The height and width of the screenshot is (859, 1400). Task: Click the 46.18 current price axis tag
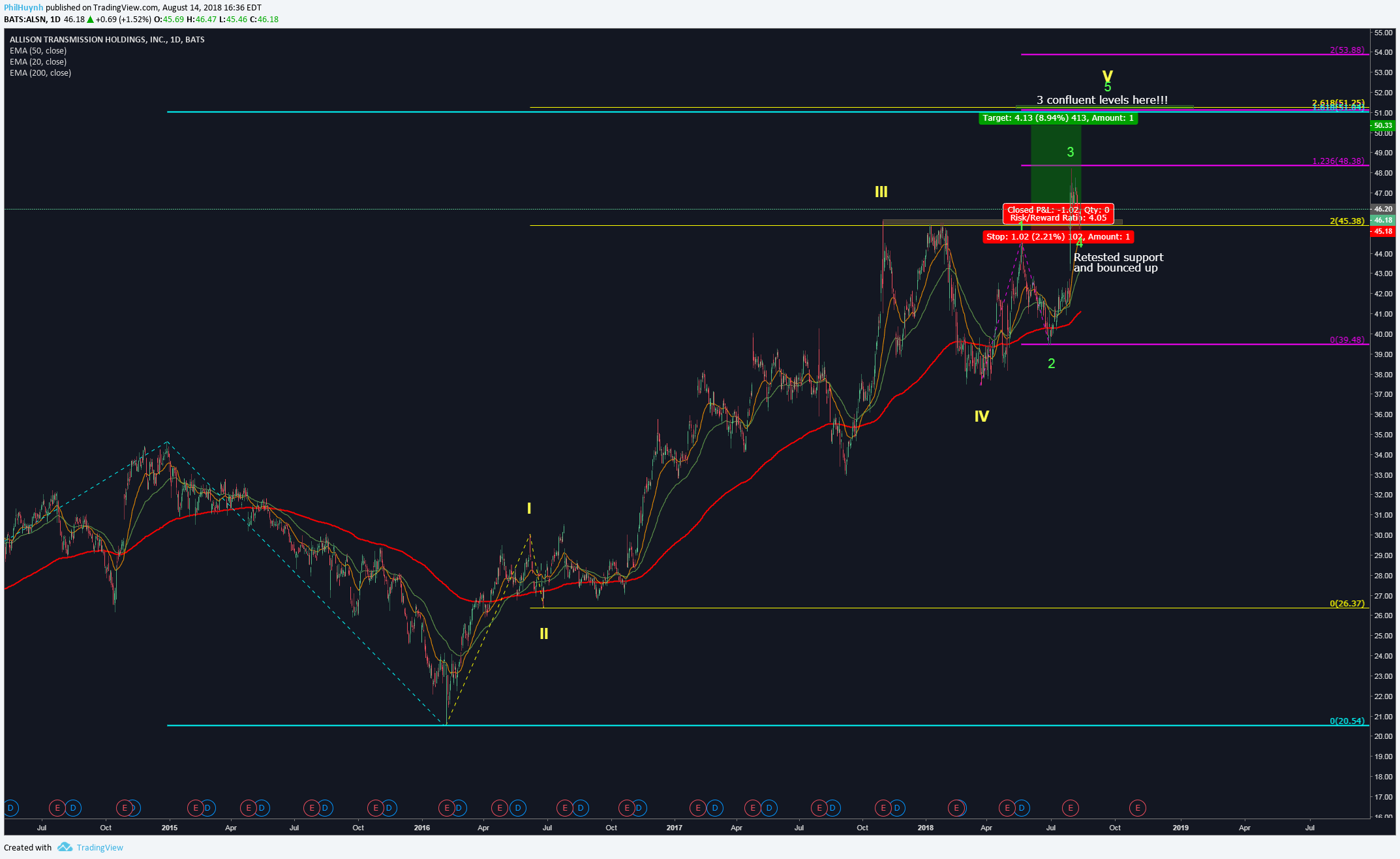click(1382, 220)
